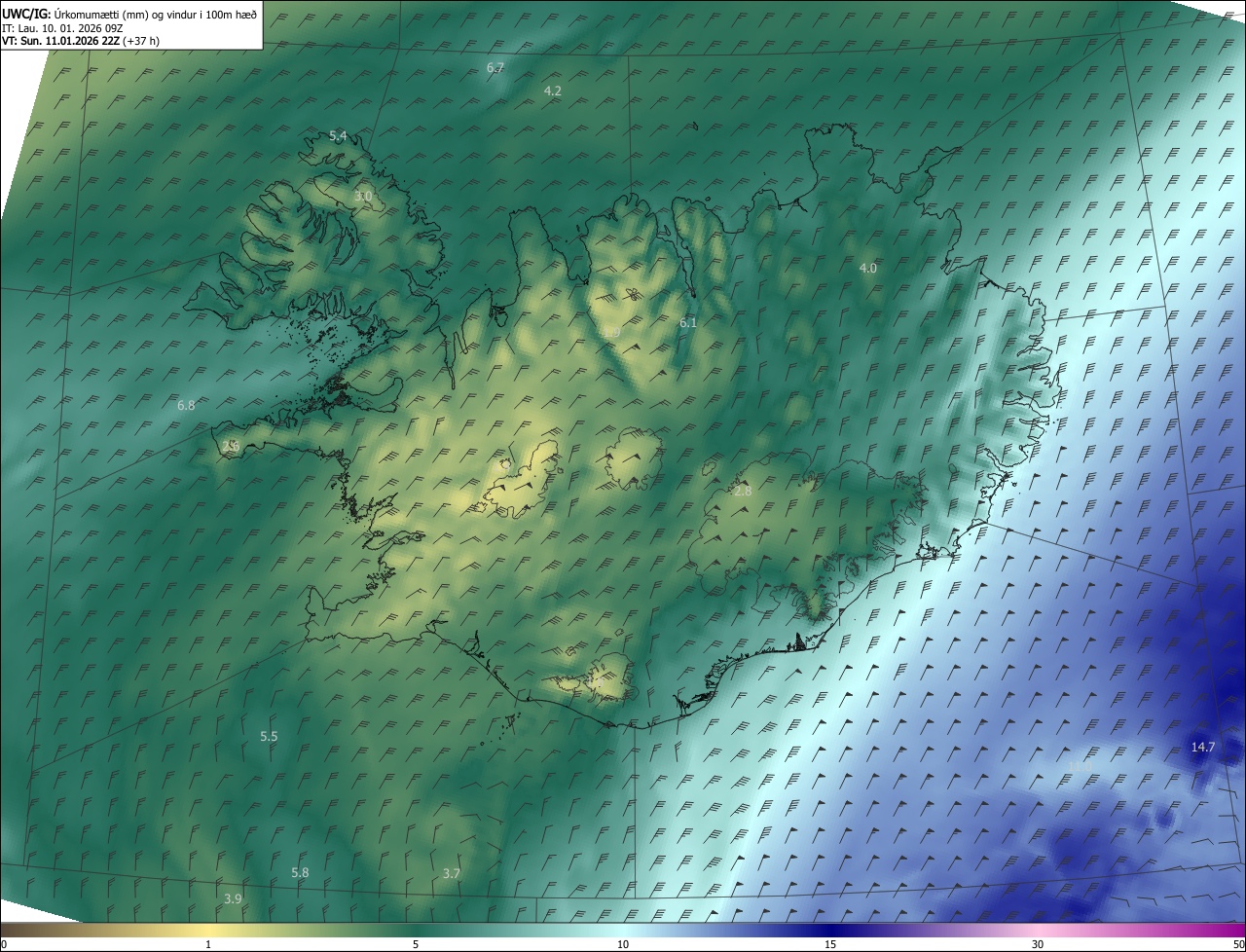The height and width of the screenshot is (952, 1246).
Task: Click the 2.8 value on the glacier
Action: coord(743,492)
